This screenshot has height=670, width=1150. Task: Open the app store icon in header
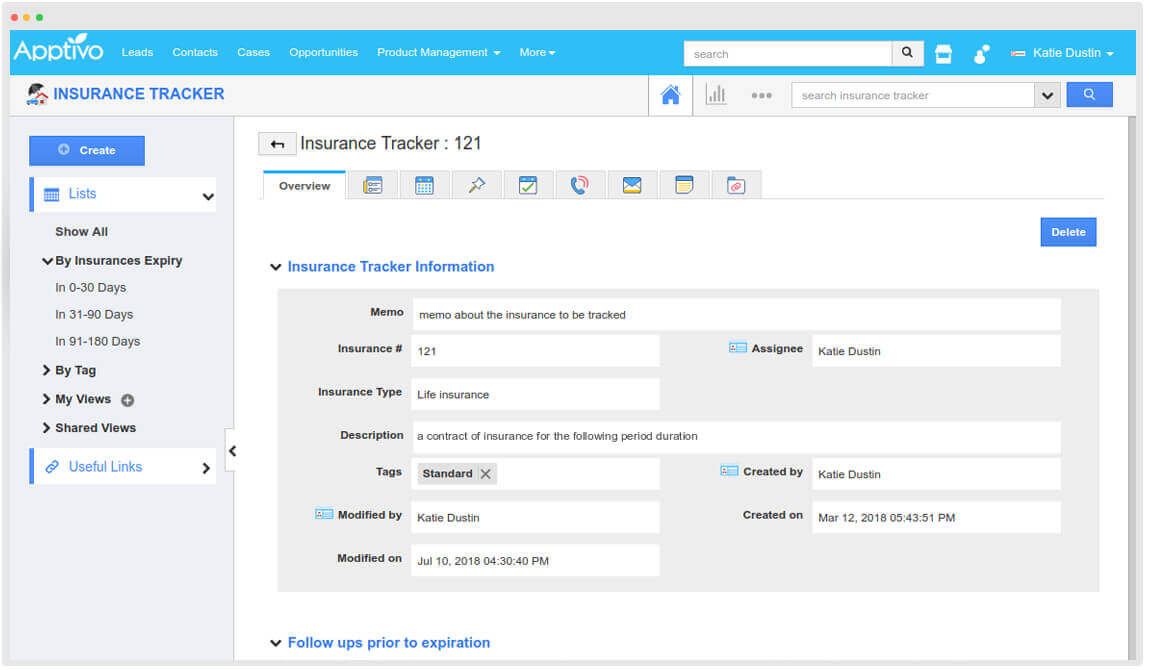pyautogui.click(x=943, y=54)
